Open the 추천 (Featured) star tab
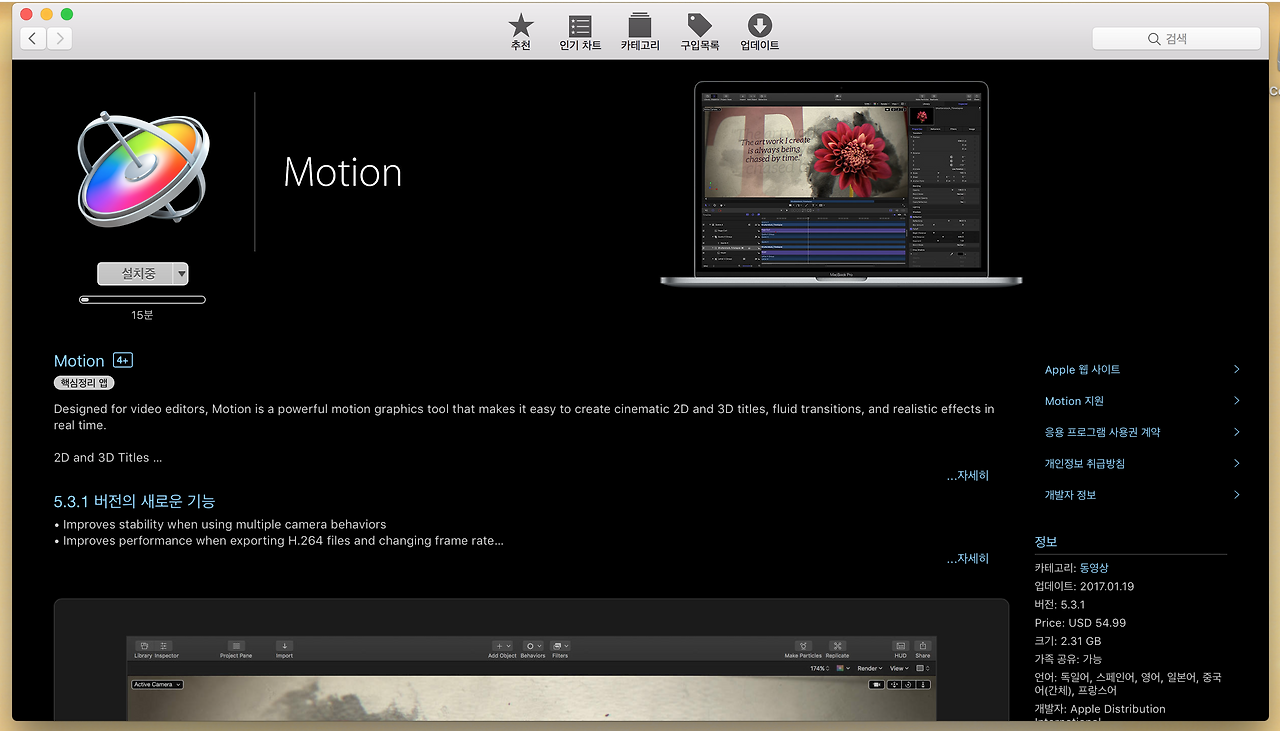The height and width of the screenshot is (731, 1280). 520,32
